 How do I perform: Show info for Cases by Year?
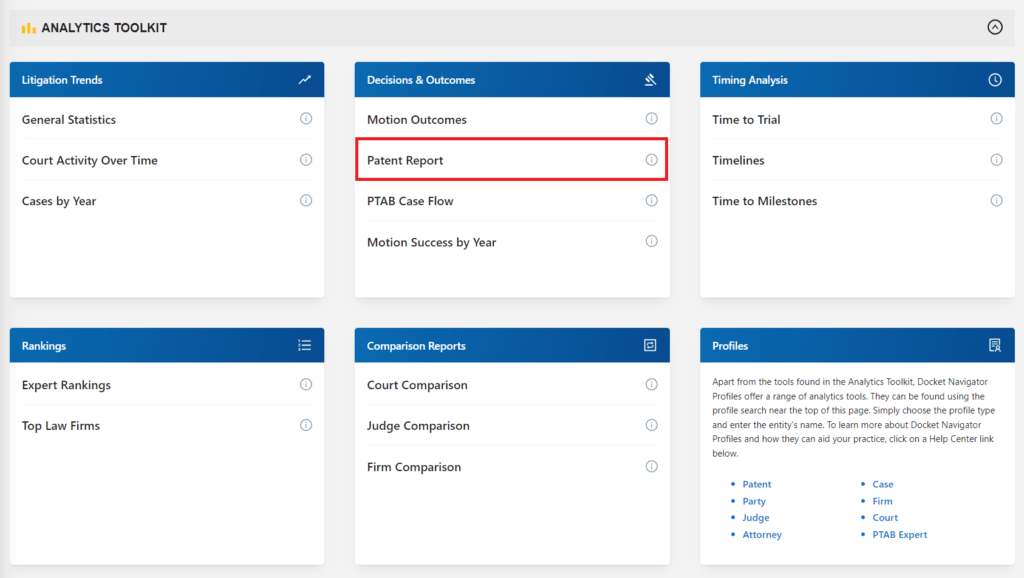coord(306,201)
